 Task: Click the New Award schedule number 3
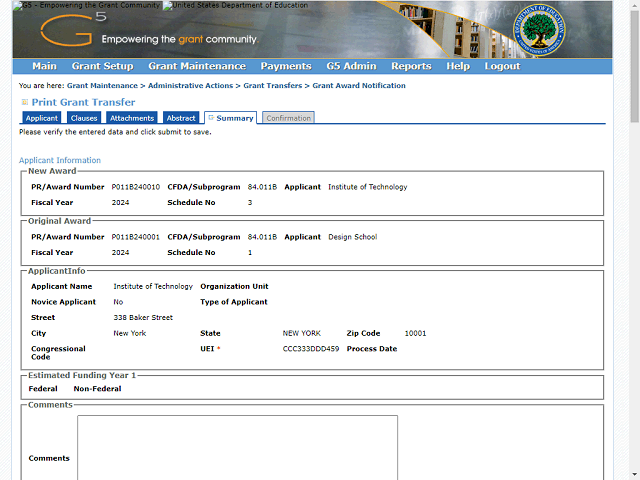[x=250, y=203]
